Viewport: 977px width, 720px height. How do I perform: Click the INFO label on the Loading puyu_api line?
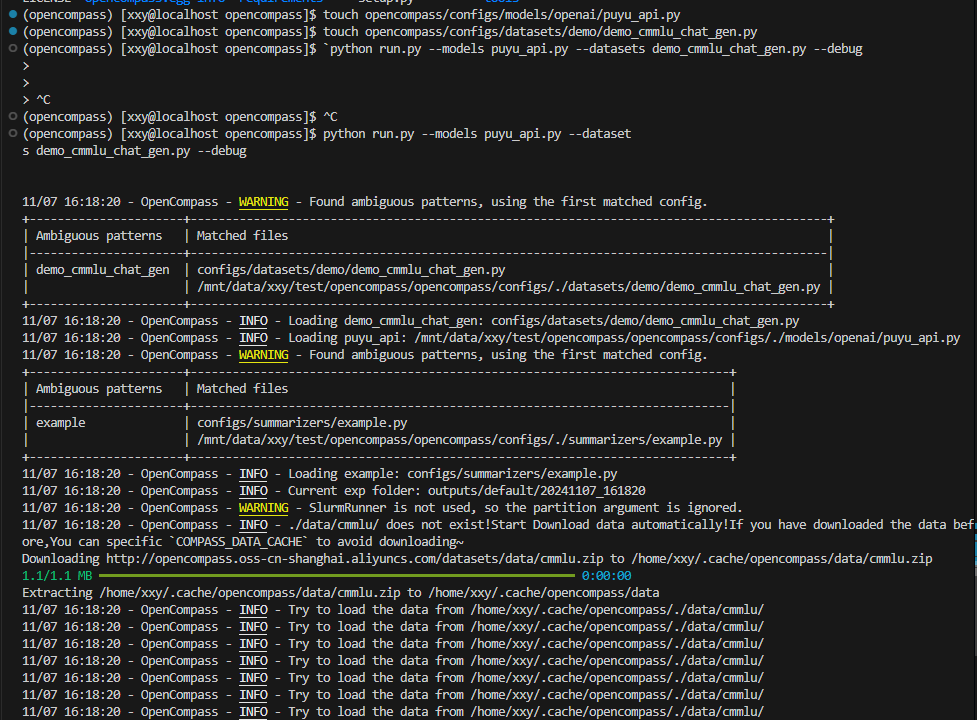(254, 338)
